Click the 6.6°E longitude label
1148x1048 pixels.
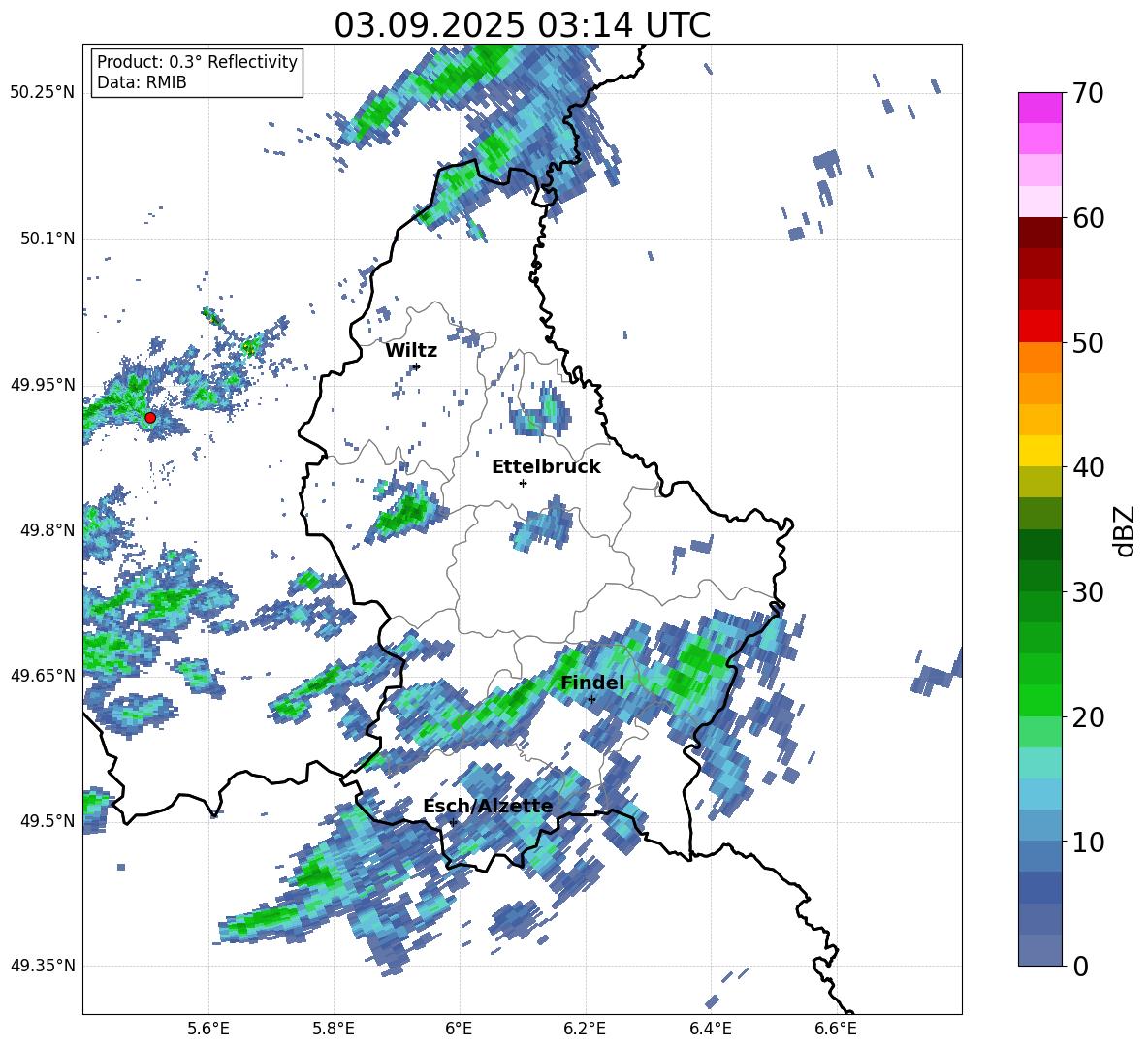(836, 1029)
